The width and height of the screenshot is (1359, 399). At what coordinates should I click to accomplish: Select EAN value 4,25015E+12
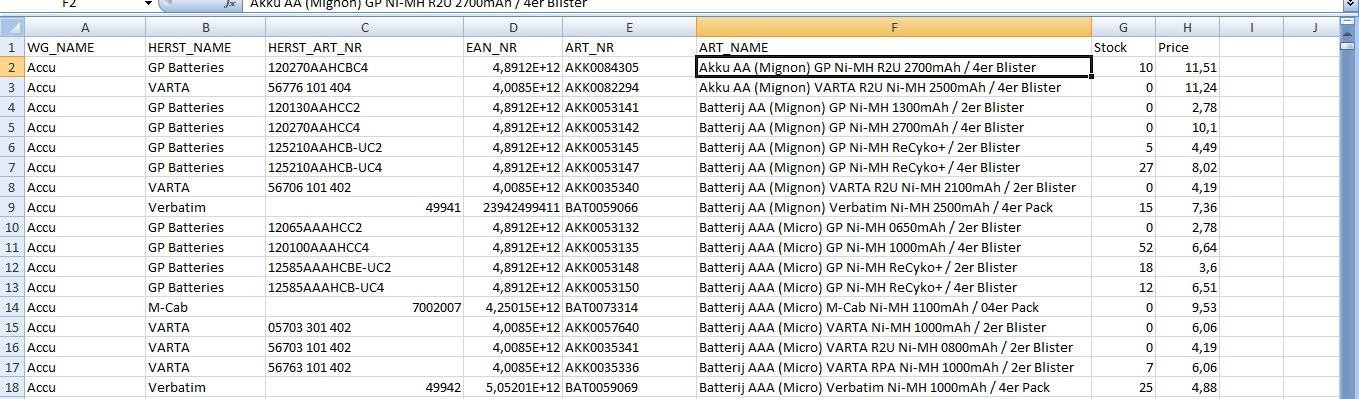click(x=513, y=307)
